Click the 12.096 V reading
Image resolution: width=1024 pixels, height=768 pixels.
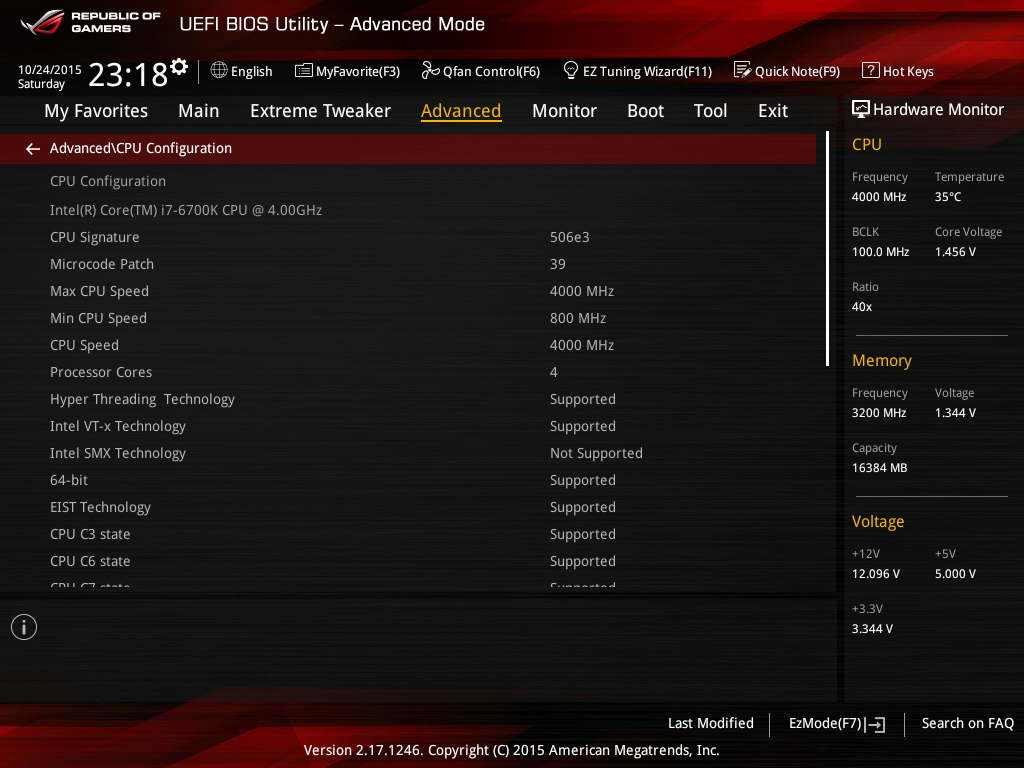click(876, 574)
